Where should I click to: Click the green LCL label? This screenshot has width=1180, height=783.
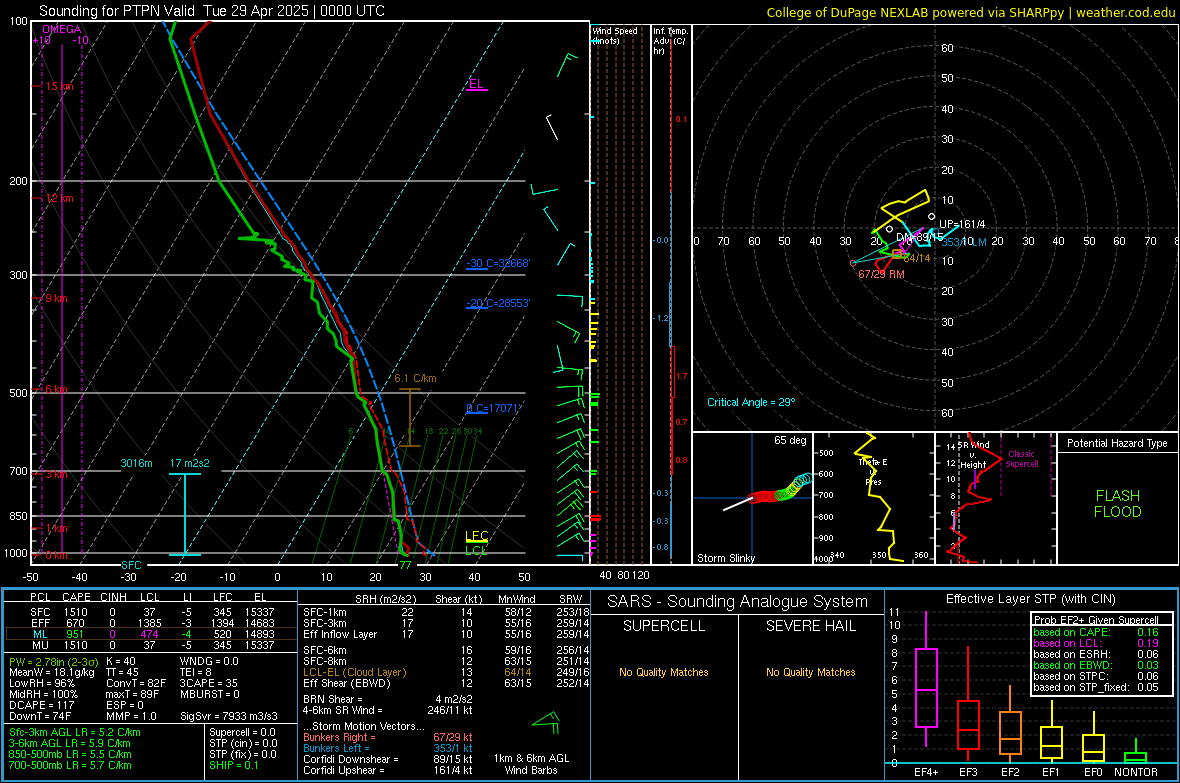[x=476, y=550]
